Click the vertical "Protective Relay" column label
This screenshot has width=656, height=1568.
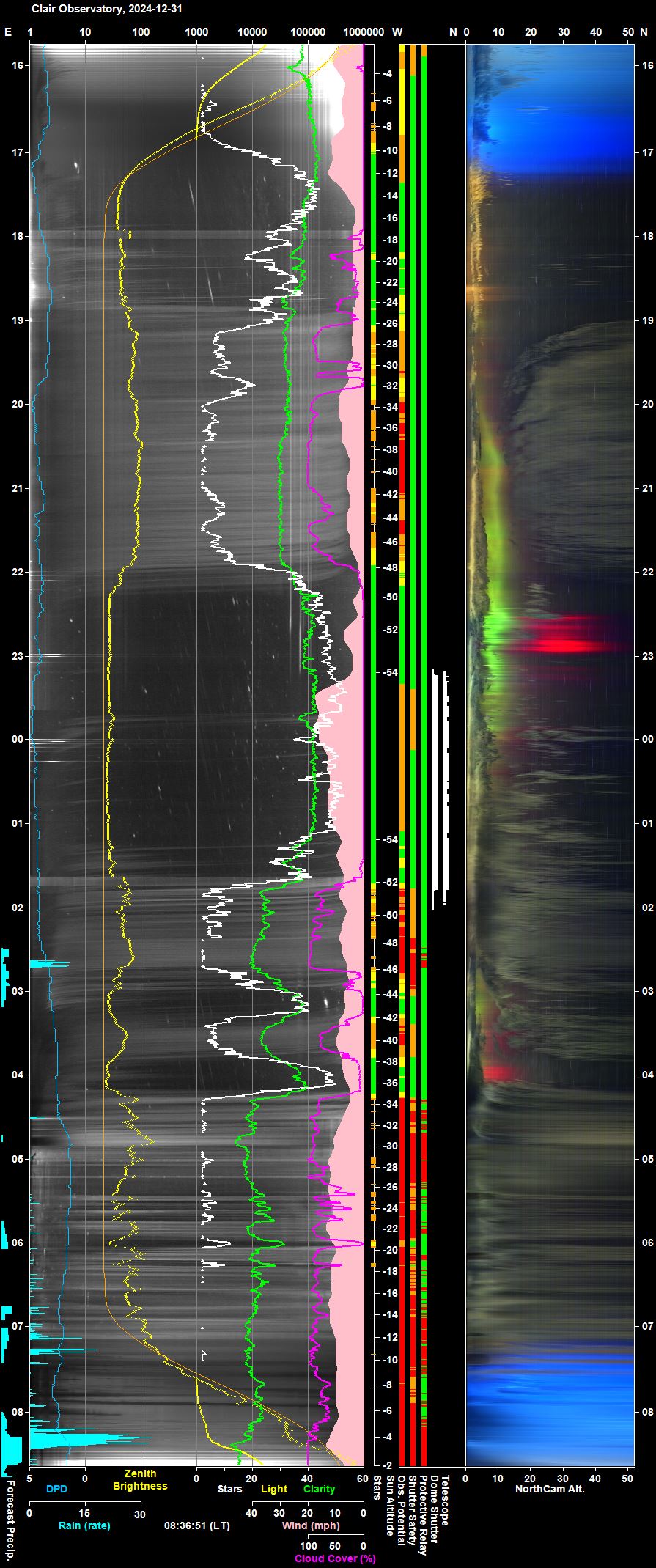coord(423,1514)
